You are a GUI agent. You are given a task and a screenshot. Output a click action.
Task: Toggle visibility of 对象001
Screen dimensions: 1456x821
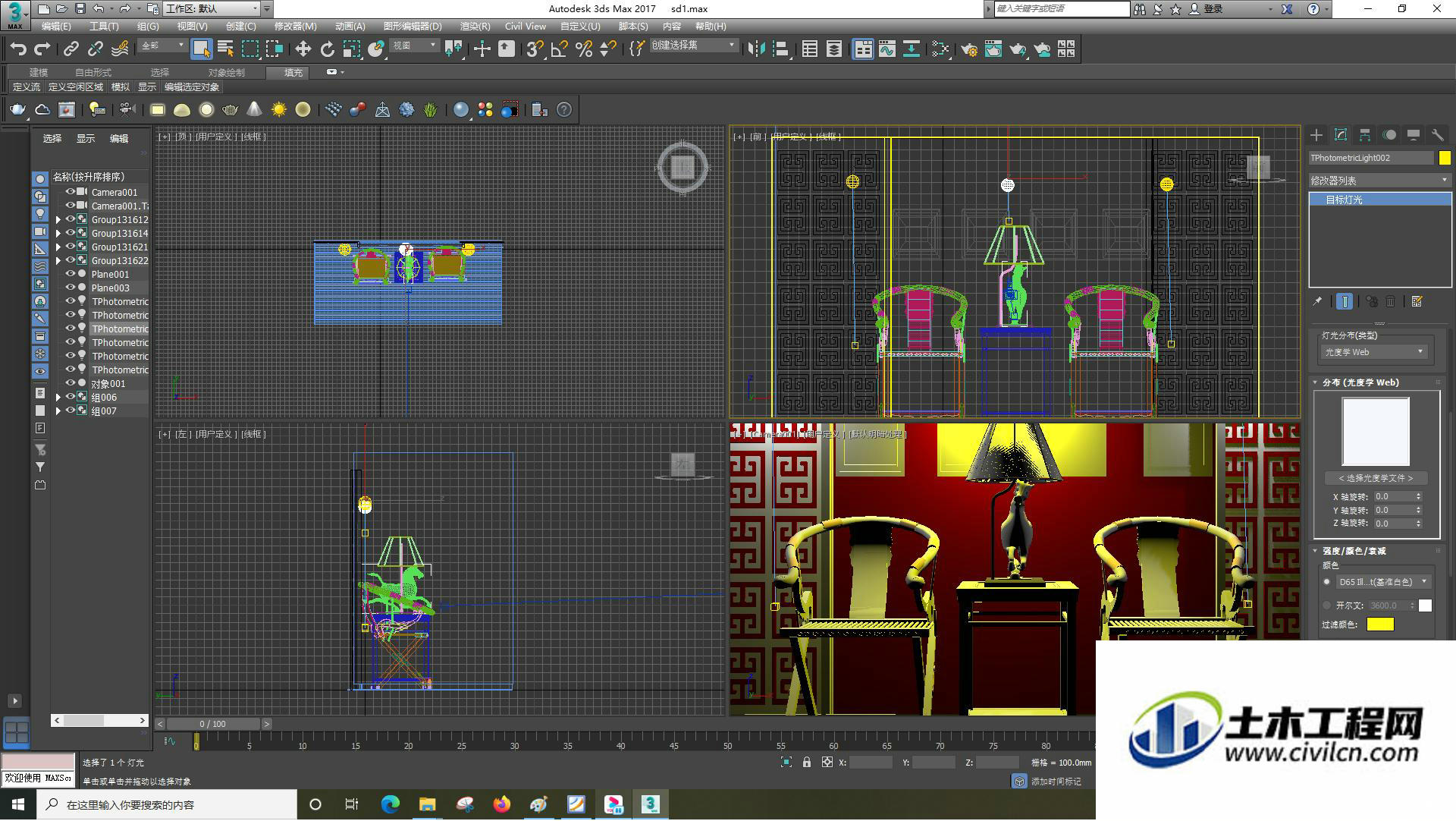tap(70, 383)
